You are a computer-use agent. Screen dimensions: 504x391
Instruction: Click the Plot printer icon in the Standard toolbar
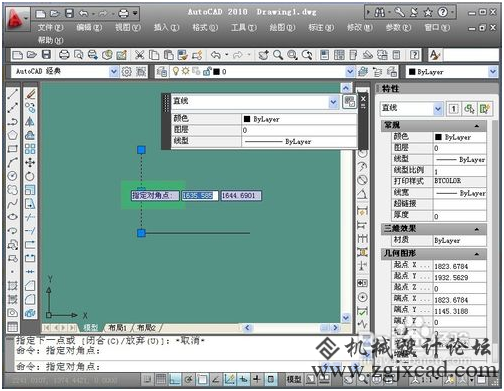click(x=64, y=55)
